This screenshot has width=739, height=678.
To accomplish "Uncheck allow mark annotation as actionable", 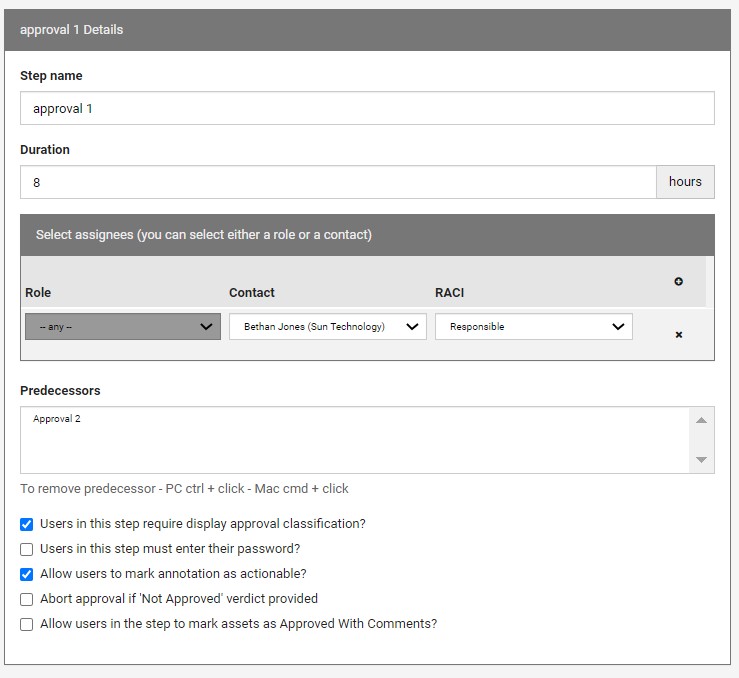I will click(27, 574).
